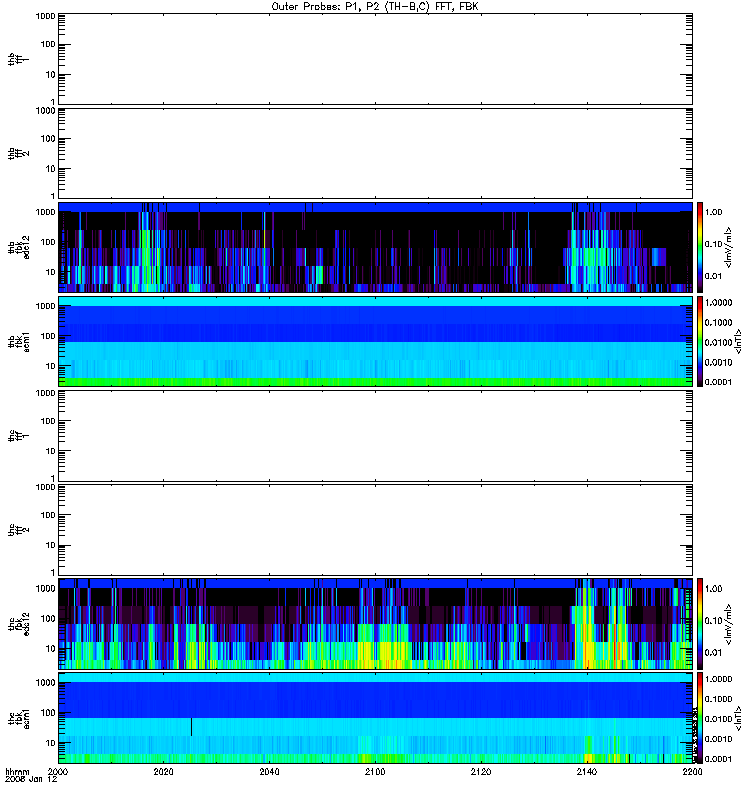This screenshot has height=800, width=750.
Task: Click the 'thc fbk edc12' y-axis label
Action: 19,623
